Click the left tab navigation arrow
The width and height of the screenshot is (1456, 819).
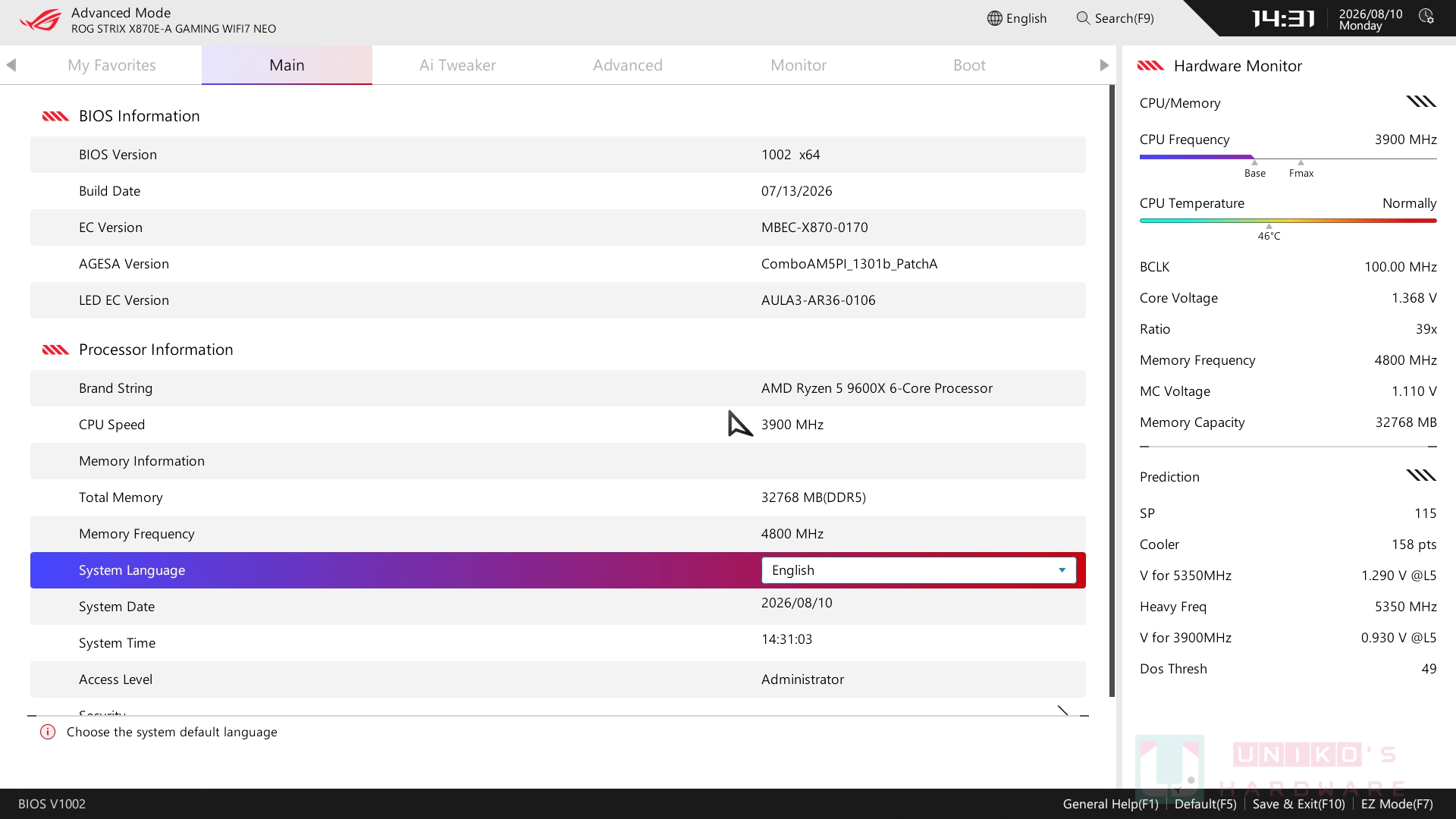pos(11,65)
